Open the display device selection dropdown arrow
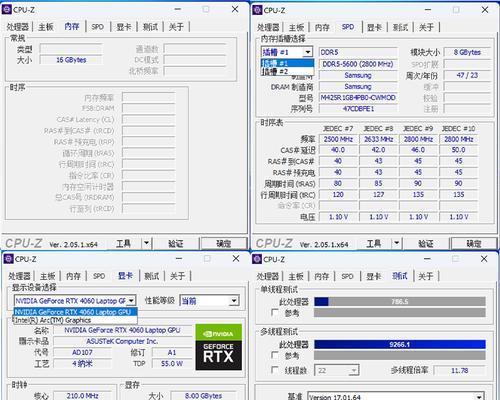Screen dimensions: 500x400 (x=131, y=301)
